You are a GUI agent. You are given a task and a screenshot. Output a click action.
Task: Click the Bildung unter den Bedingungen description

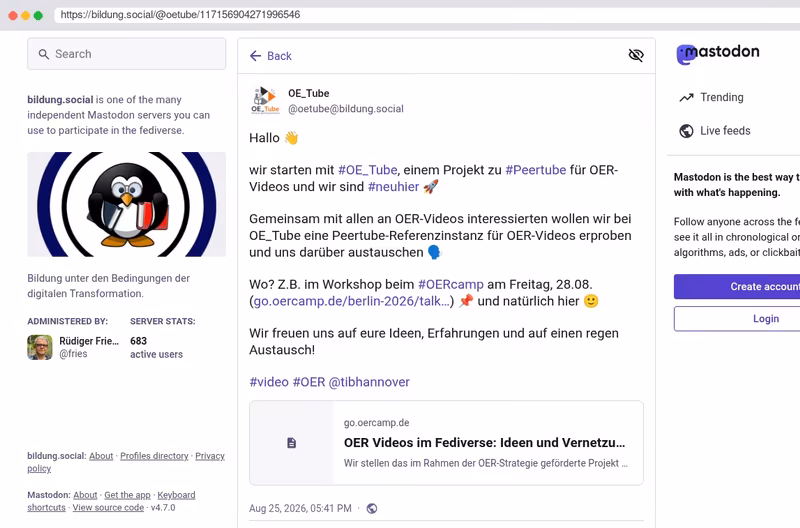[x=109, y=286]
